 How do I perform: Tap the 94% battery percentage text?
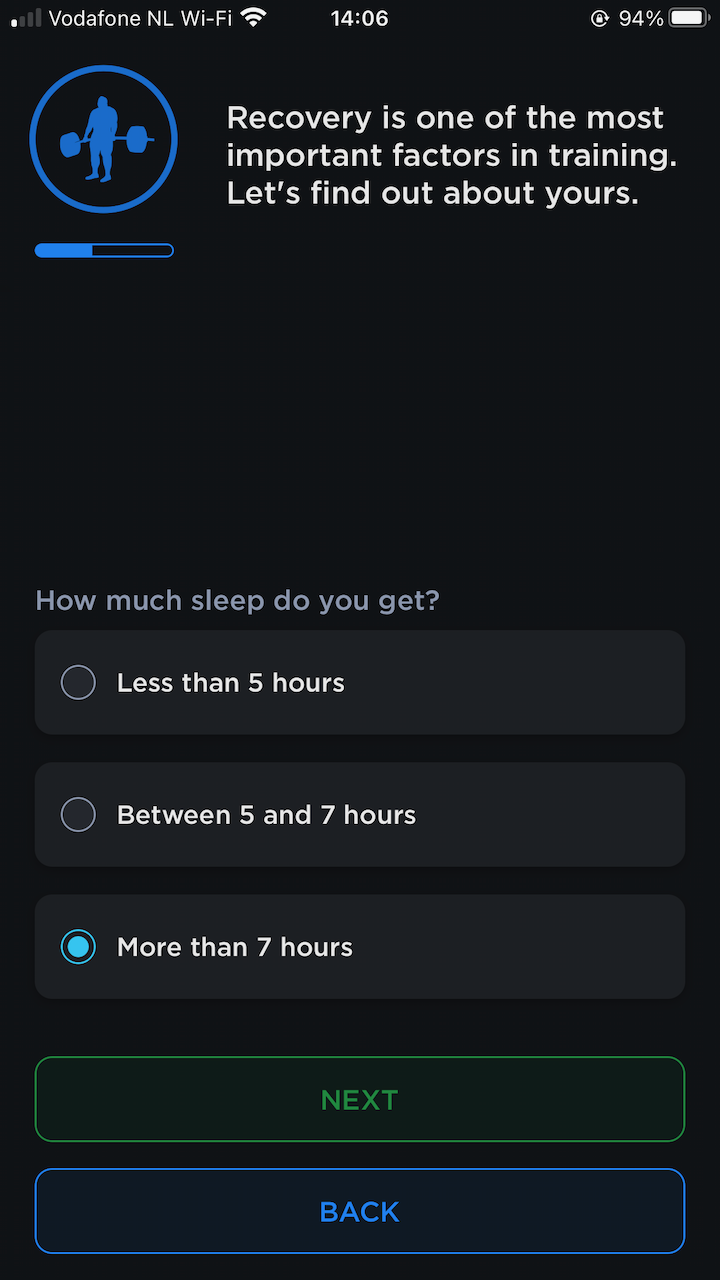point(641,18)
